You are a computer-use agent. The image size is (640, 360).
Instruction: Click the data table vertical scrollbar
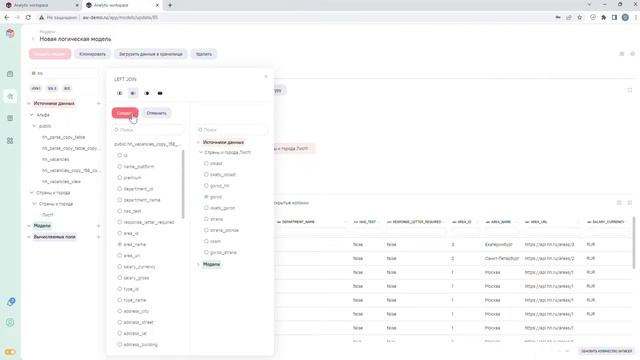[634, 243]
